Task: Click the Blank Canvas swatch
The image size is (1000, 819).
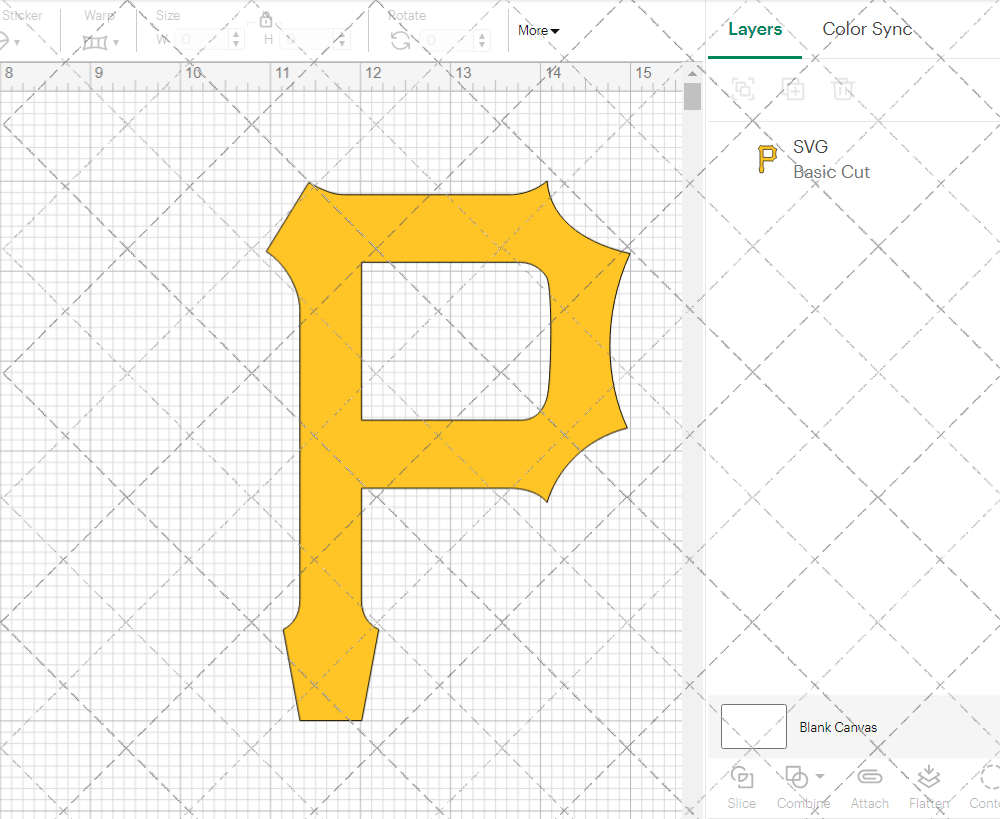Action: point(753,727)
